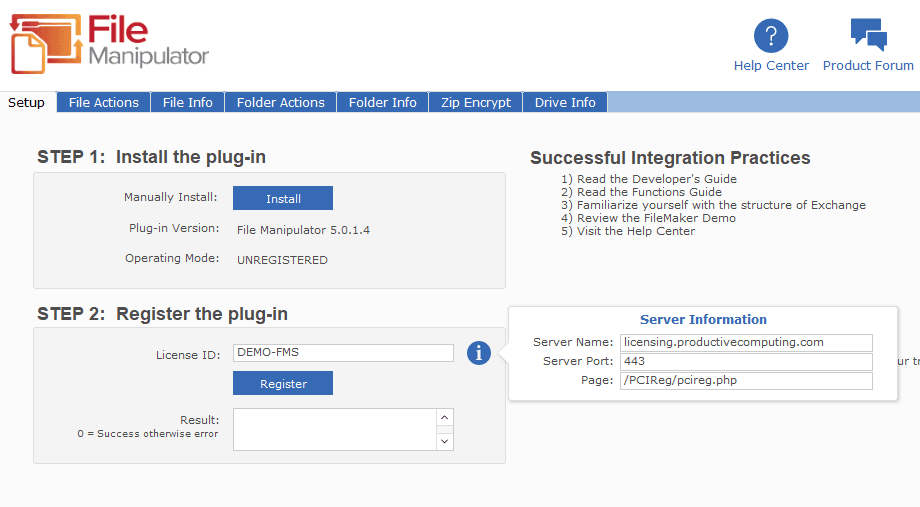Switch to the File Actions tab
The image size is (920, 507).
click(x=104, y=102)
